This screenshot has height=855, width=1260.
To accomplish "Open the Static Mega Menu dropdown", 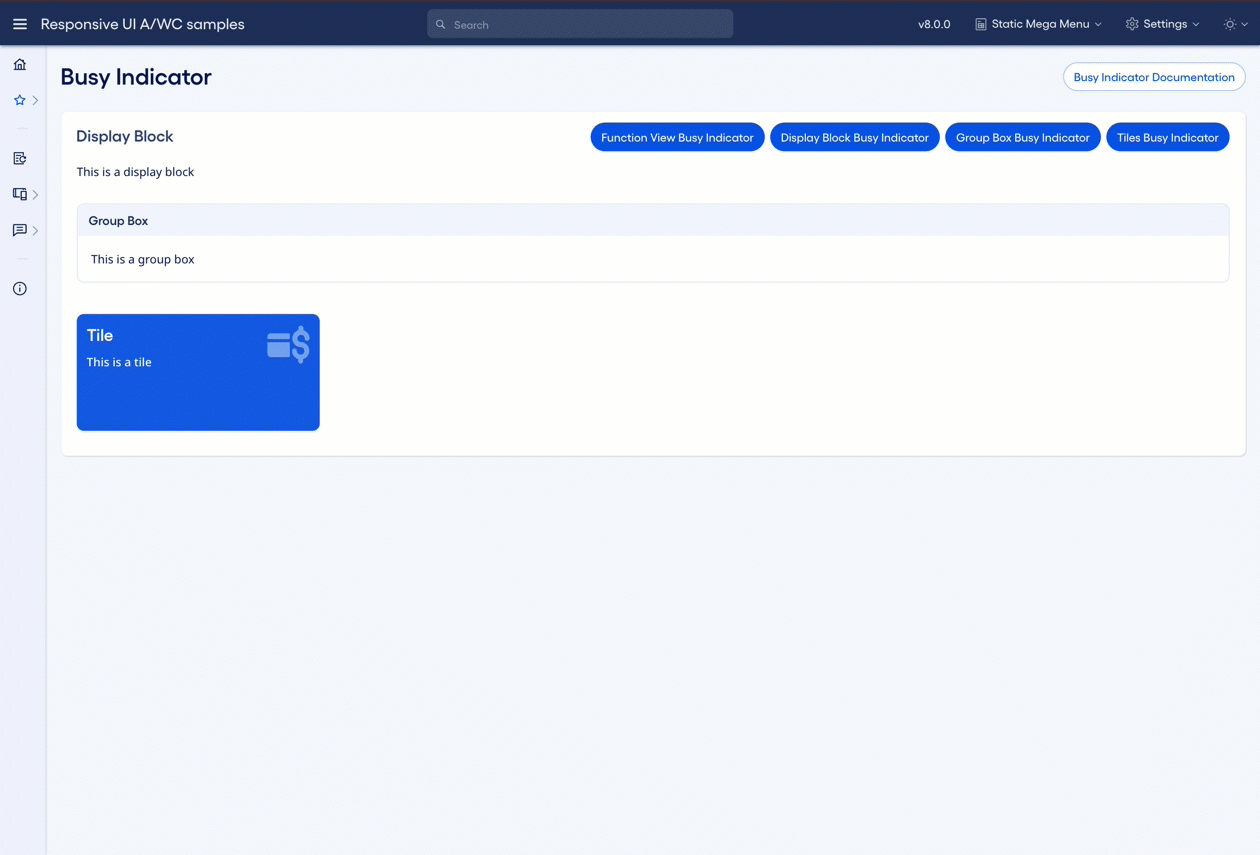I will 1038,23.
